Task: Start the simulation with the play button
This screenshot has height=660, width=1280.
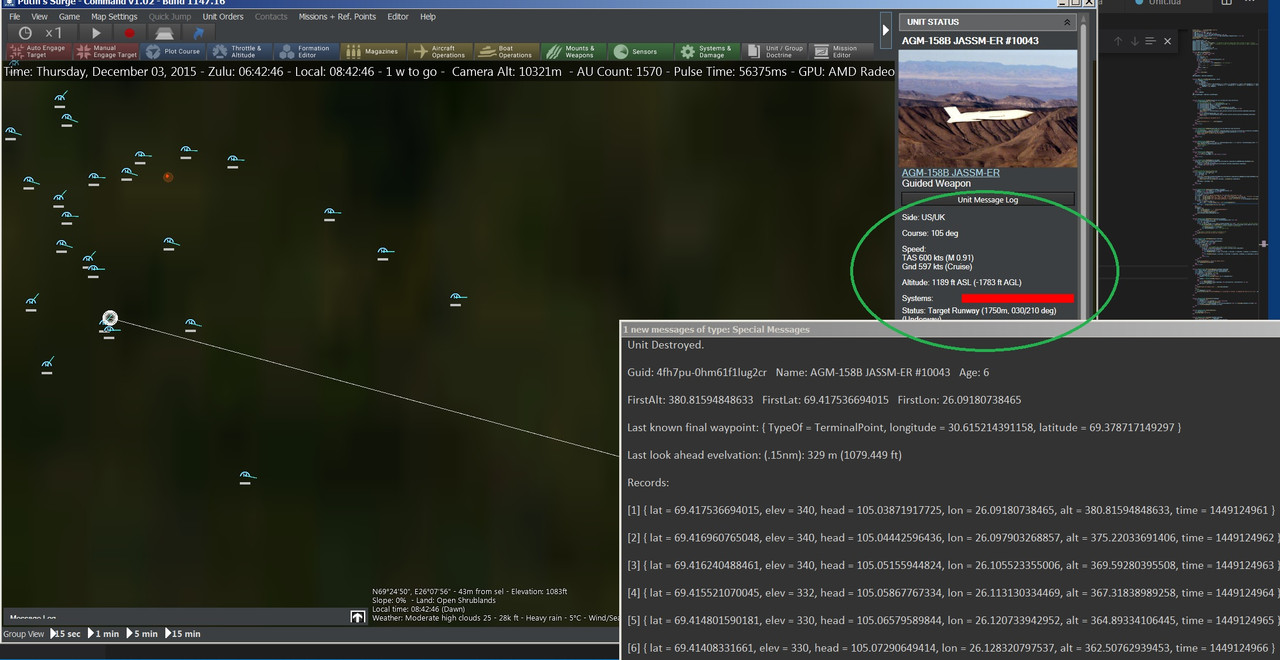Action: (x=96, y=33)
